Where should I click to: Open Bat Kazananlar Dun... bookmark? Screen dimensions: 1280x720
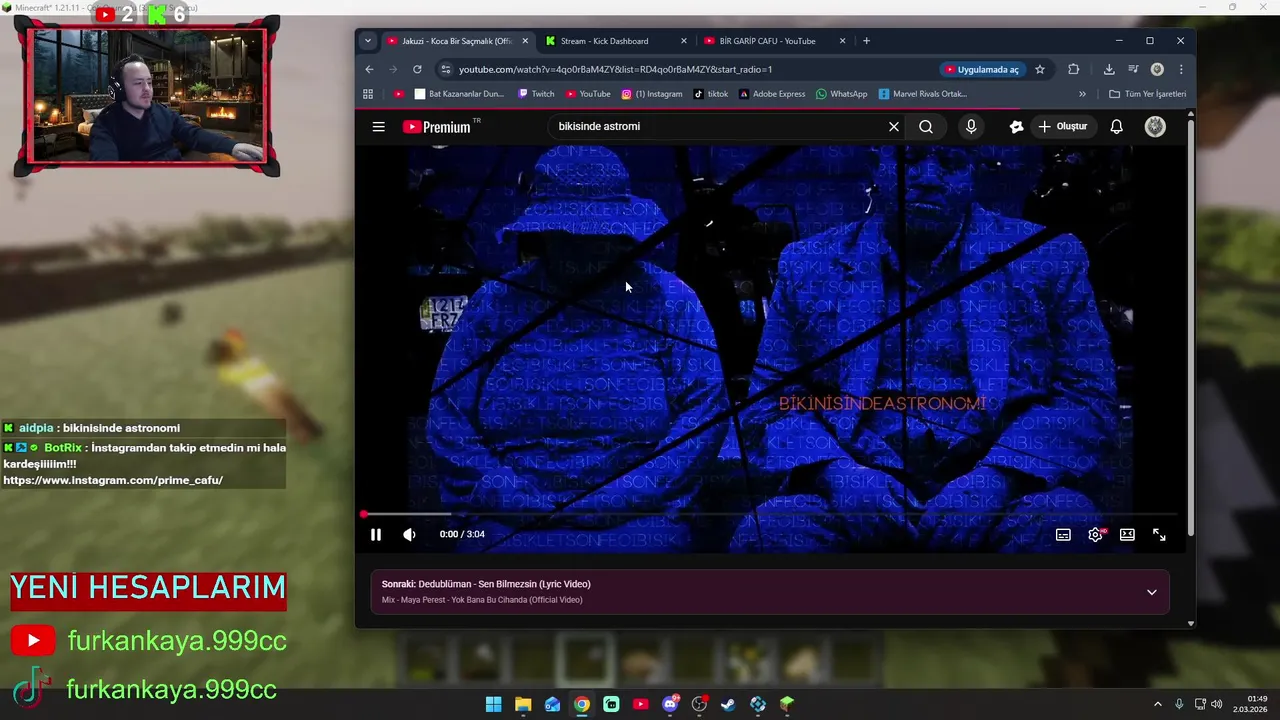point(459,94)
